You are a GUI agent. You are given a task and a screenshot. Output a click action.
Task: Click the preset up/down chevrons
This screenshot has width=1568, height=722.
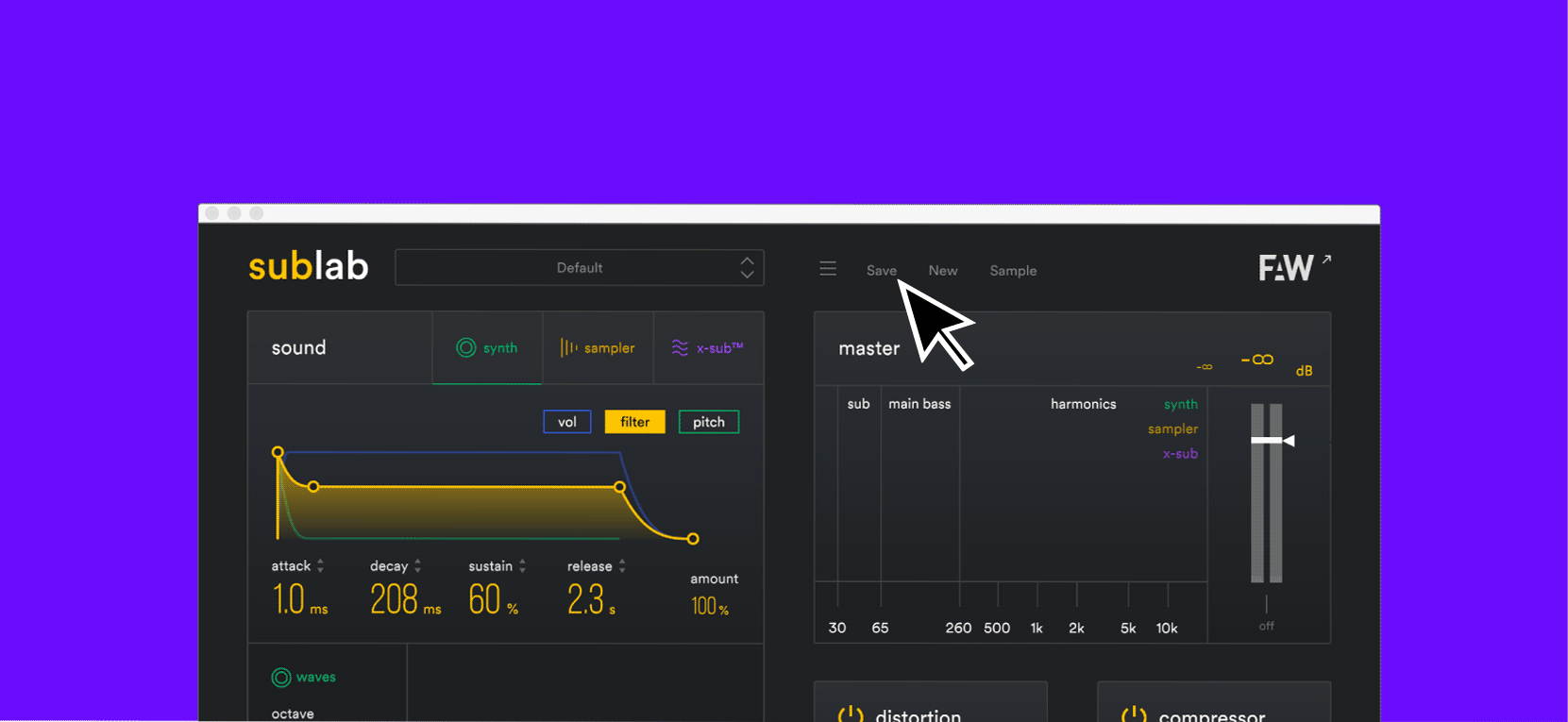[748, 268]
